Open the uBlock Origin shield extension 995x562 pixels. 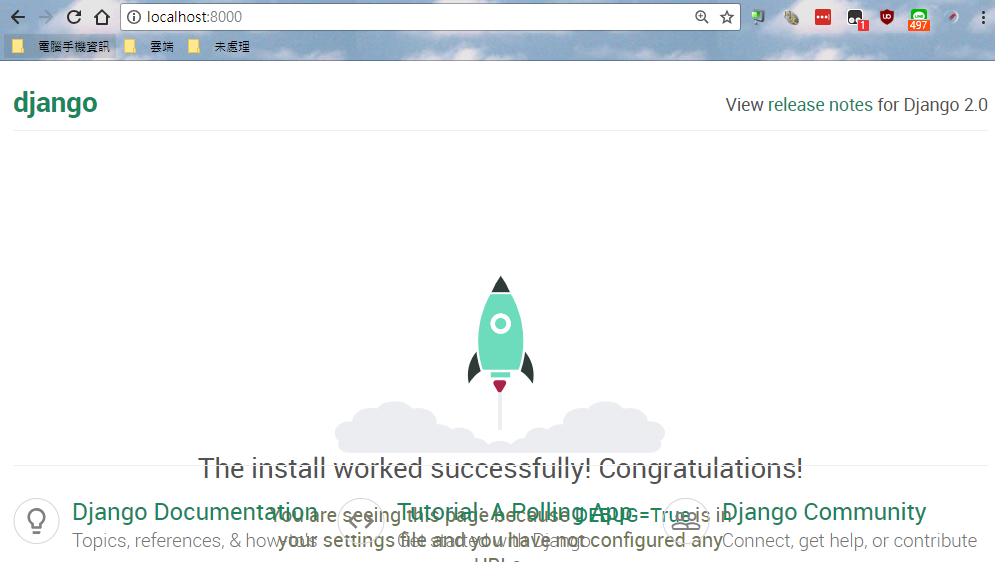tap(887, 17)
